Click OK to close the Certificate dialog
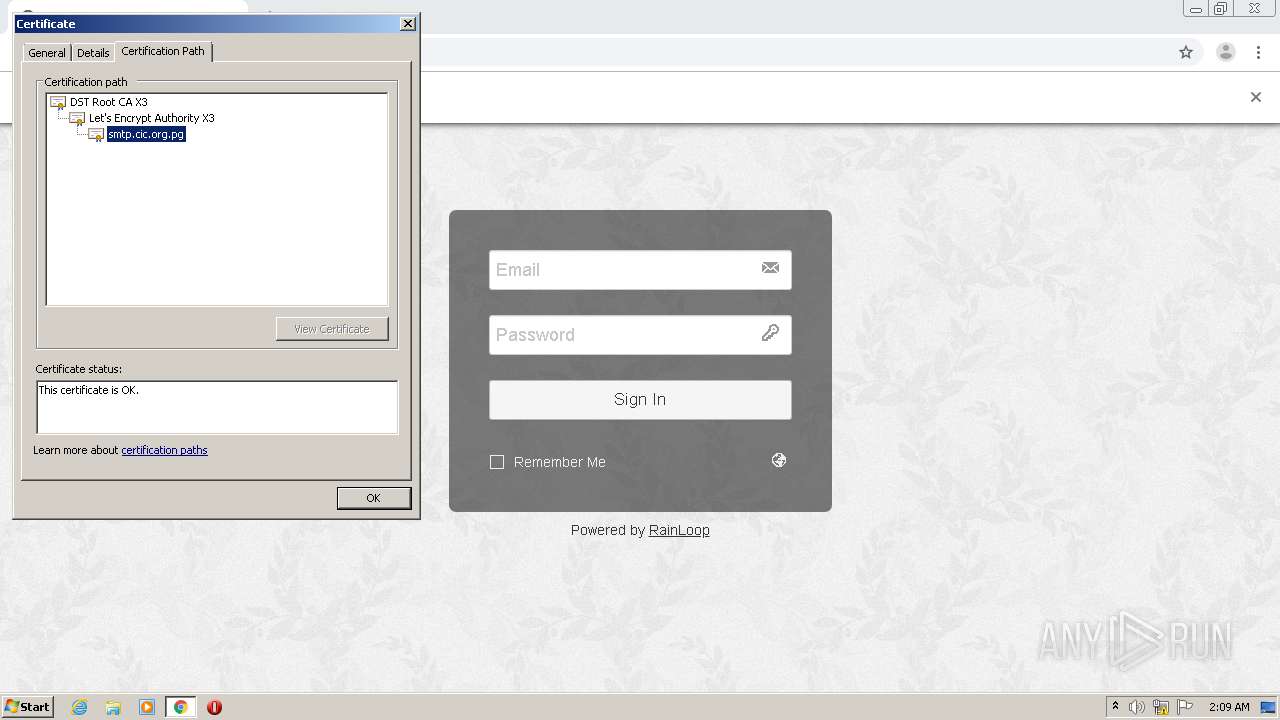 373,498
